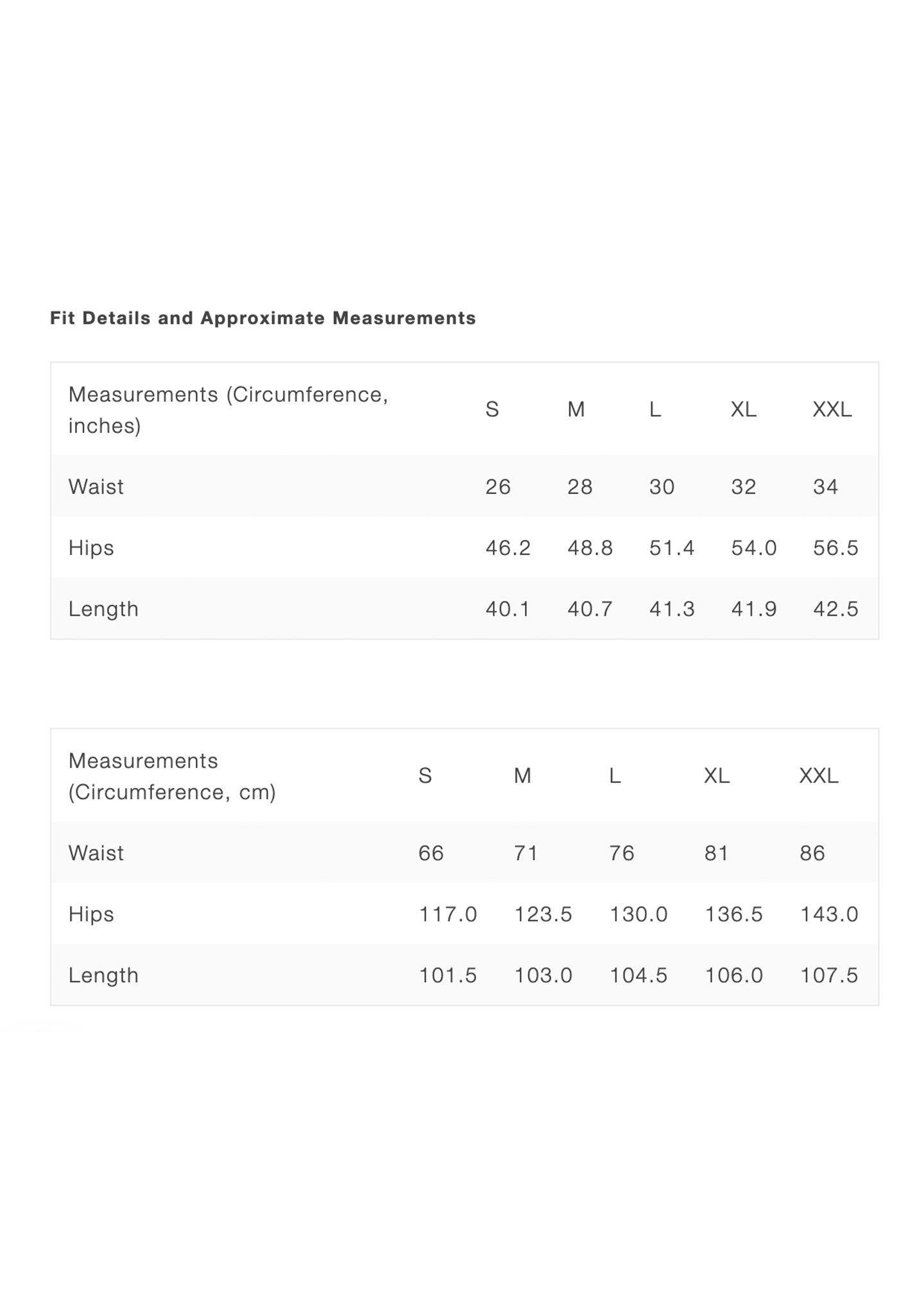The image size is (924, 1314).
Task: Select the 107.5 length value
Action: (828, 976)
